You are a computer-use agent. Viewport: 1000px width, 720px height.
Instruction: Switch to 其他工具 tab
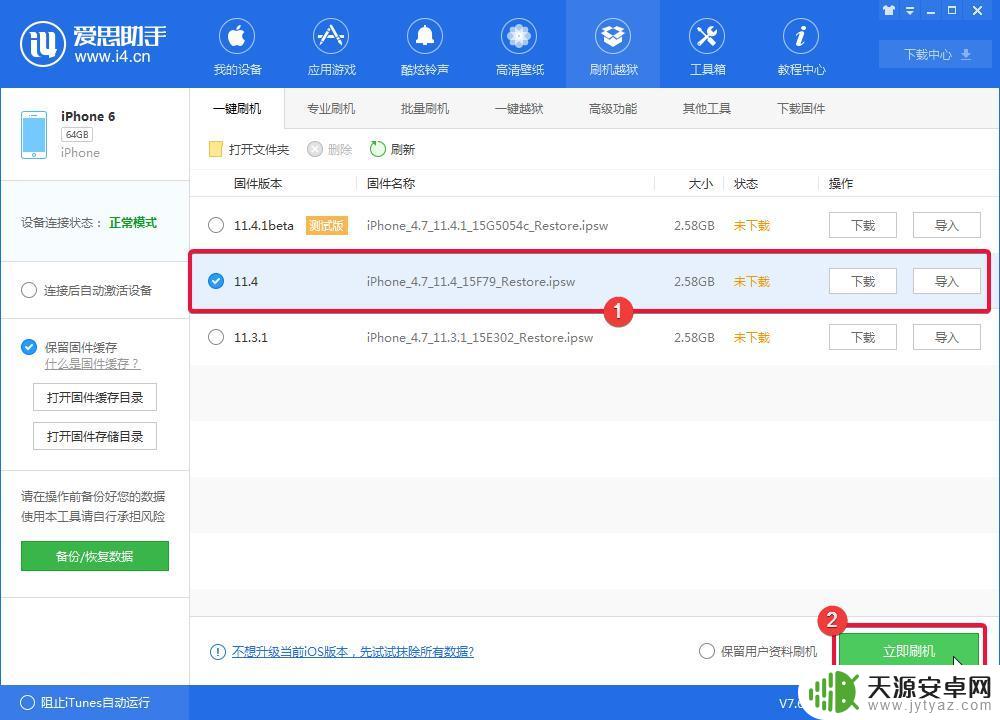click(707, 108)
